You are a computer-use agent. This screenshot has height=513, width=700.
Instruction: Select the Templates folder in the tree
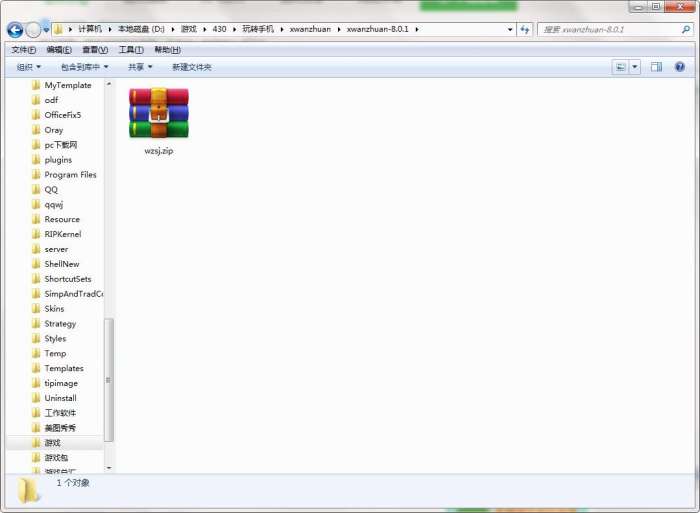point(58,368)
